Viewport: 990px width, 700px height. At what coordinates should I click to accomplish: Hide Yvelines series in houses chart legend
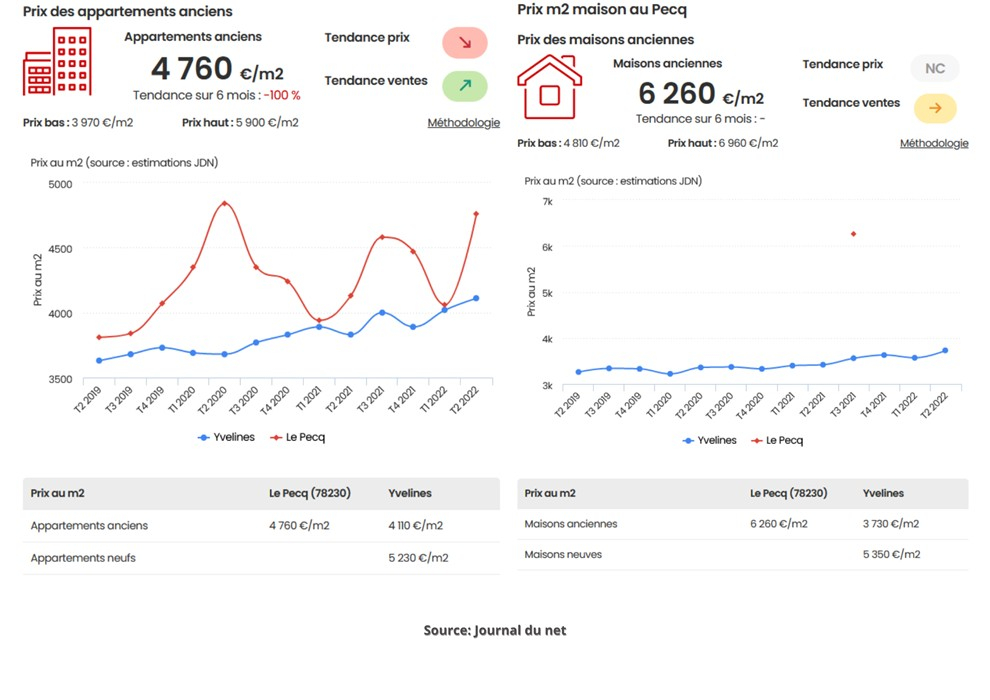[709, 440]
